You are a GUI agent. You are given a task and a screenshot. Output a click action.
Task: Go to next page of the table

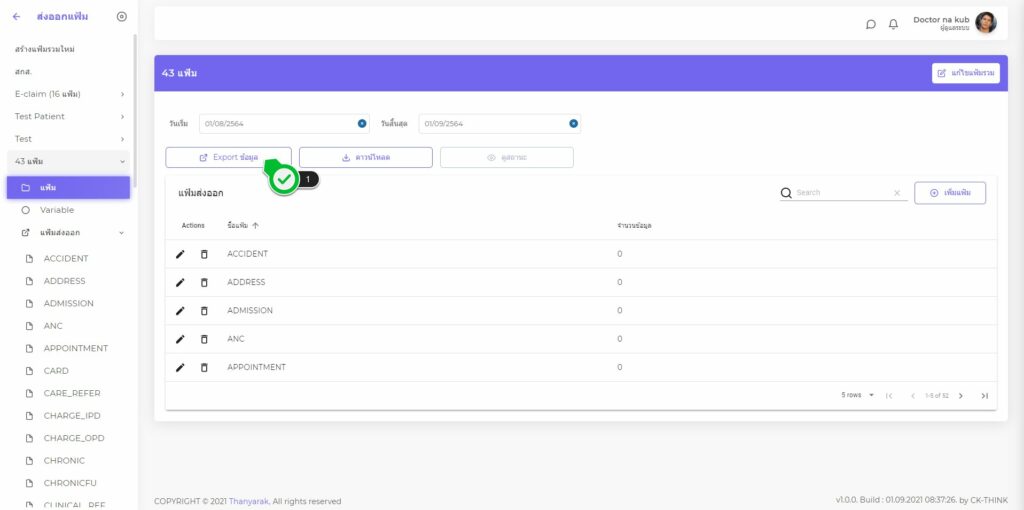pyautogui.click(x=961, y=395)
